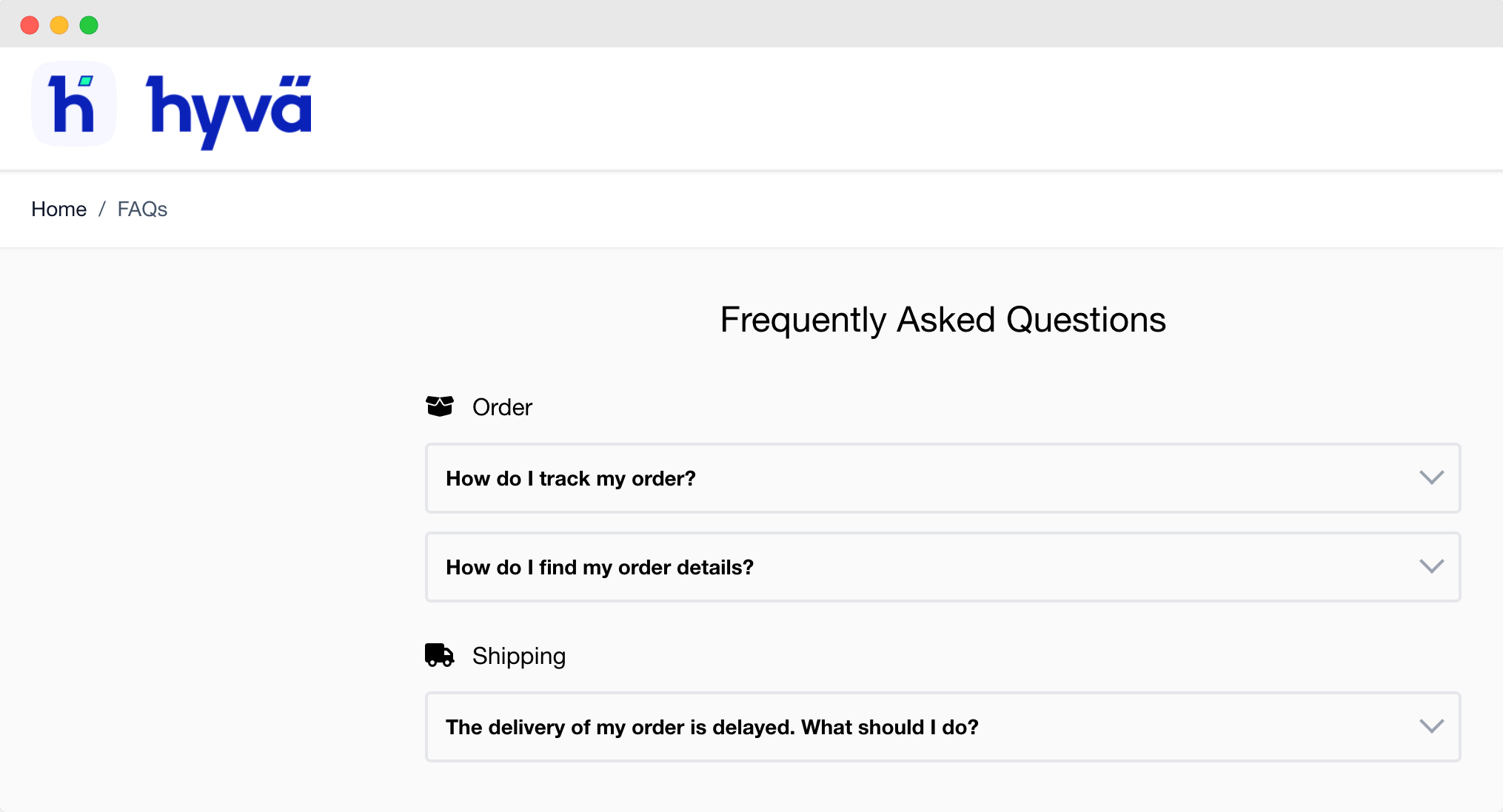Screen dimensions: 1503x812
Task: Click the empty window title bar
Action: click(740, 24)
